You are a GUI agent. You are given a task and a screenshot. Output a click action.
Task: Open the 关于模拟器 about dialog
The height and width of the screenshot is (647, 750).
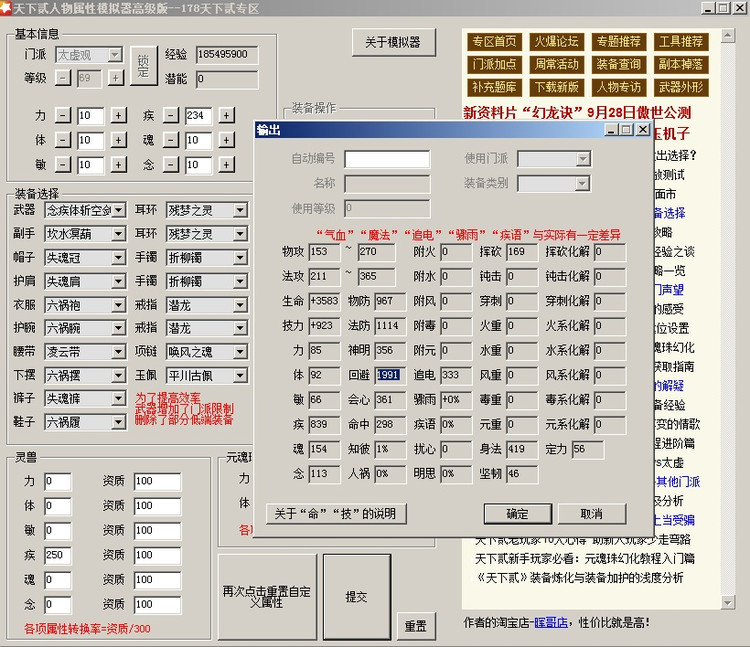[394, 43]
